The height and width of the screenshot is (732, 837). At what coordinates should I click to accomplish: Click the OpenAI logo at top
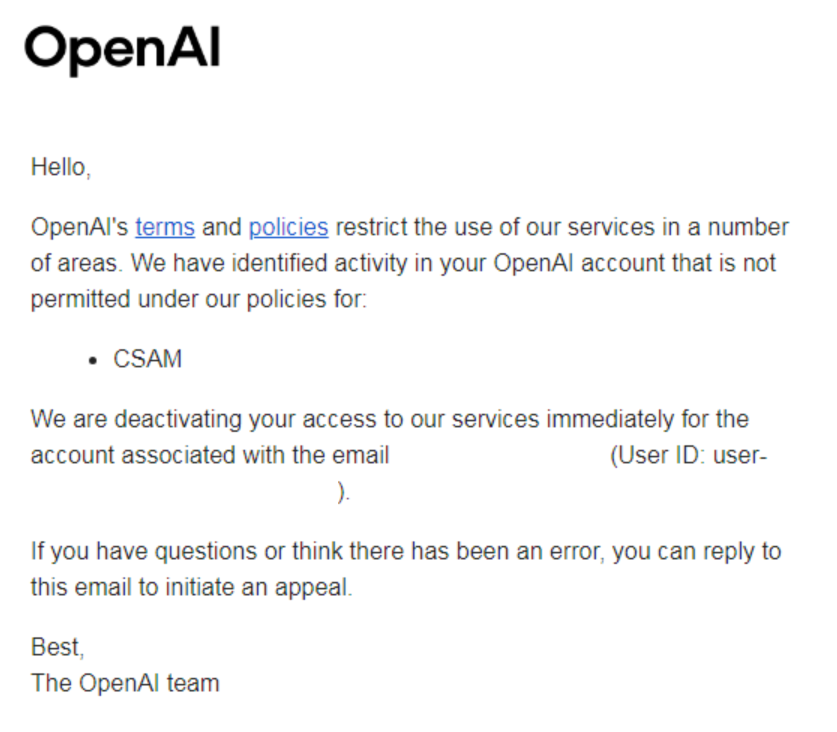click(x=122, y=50)
